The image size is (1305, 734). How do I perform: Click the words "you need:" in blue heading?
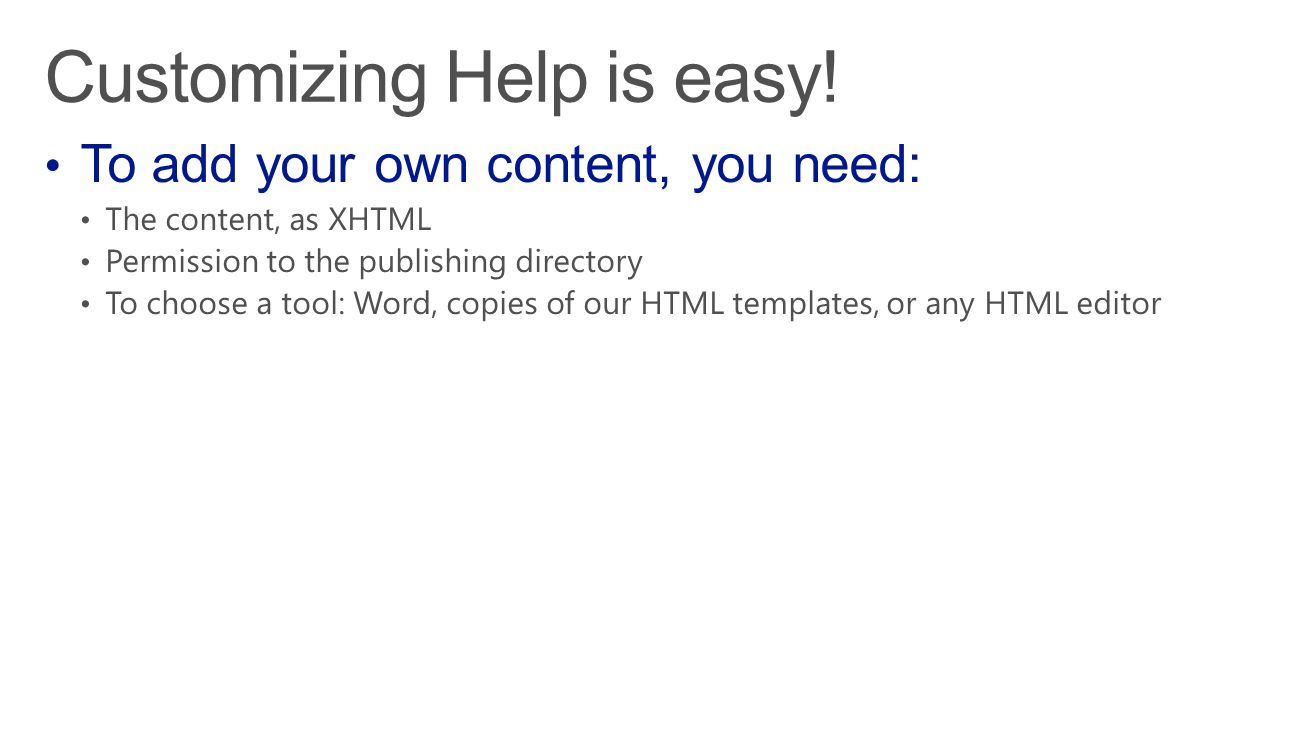pos(806,164)
